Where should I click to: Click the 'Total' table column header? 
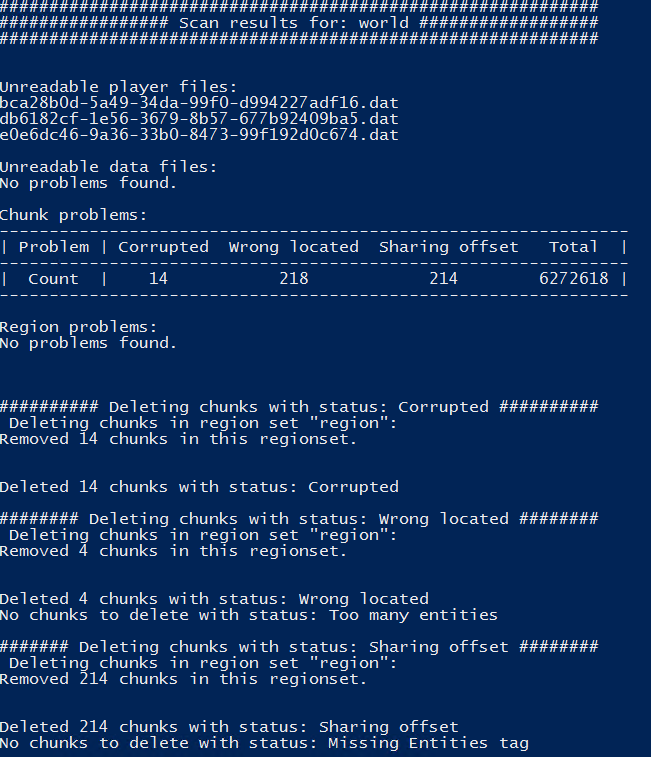pyautogui.click(x=573, y=247)
